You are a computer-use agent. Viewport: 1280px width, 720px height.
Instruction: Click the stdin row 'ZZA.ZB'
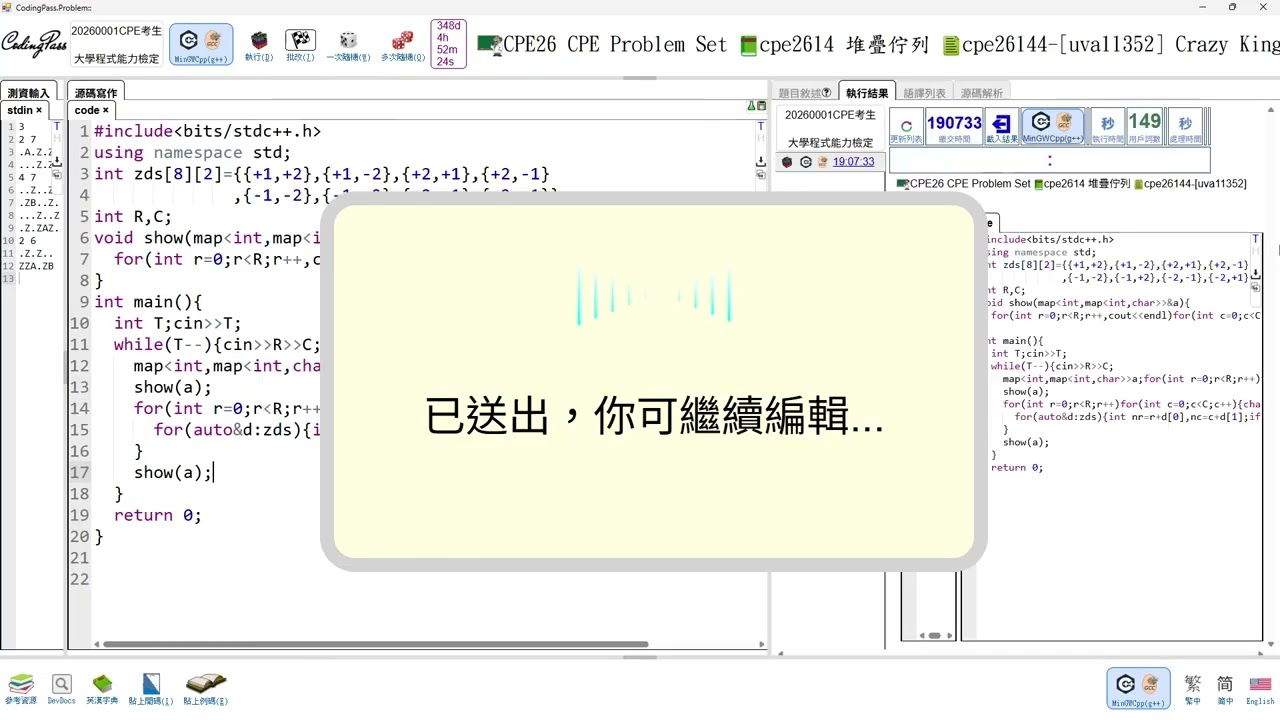click(36, 266)
